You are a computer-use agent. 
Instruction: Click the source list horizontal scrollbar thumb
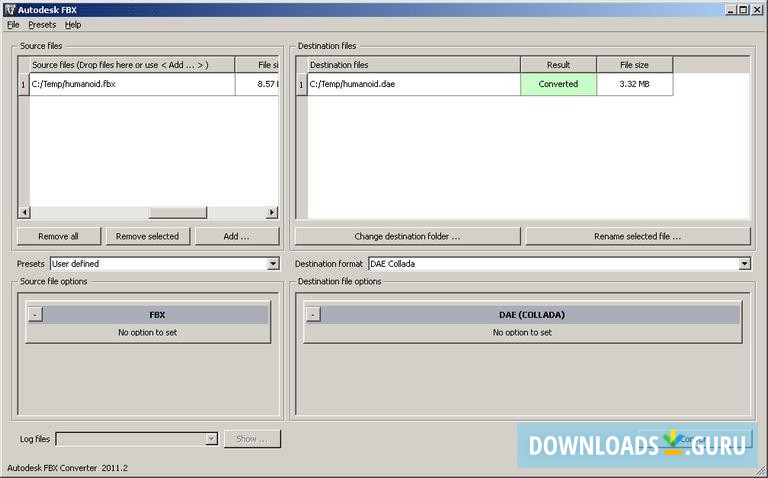pos(178,212)
